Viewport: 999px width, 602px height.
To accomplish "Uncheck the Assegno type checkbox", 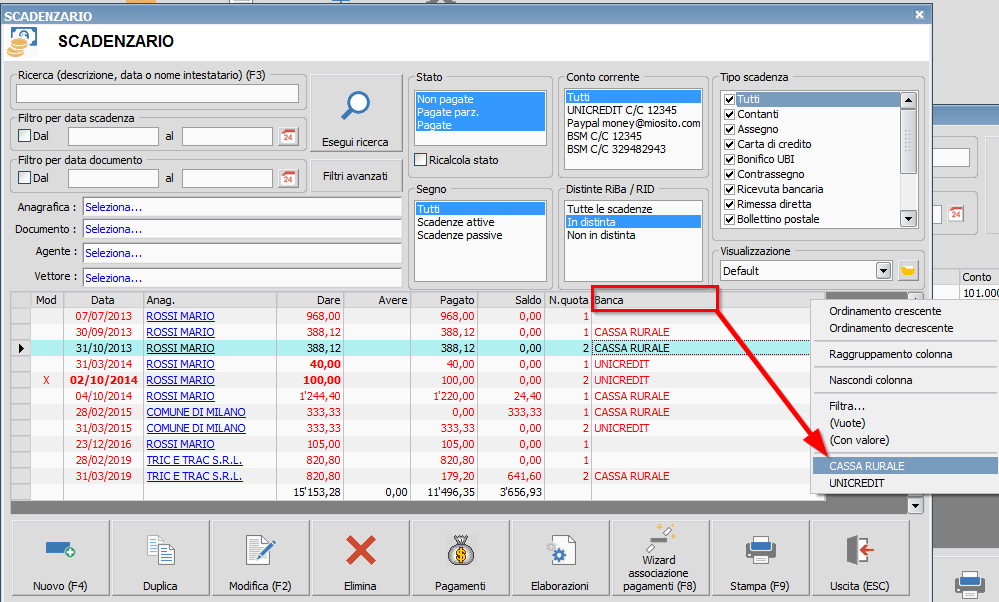I will (x=729, y=129).
